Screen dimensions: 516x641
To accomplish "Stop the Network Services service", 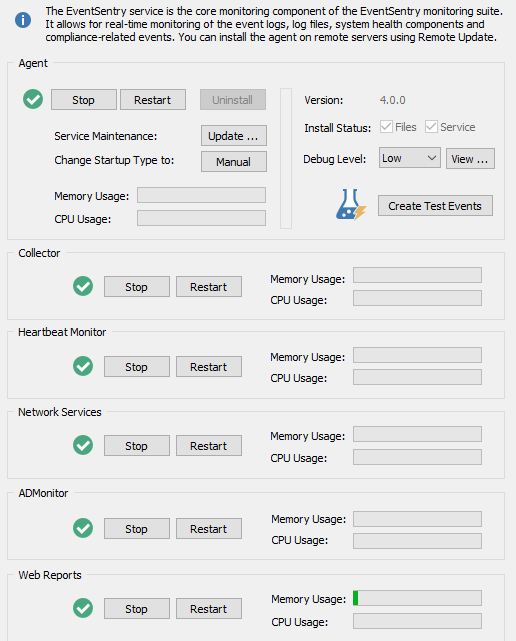I will (137, 446).
